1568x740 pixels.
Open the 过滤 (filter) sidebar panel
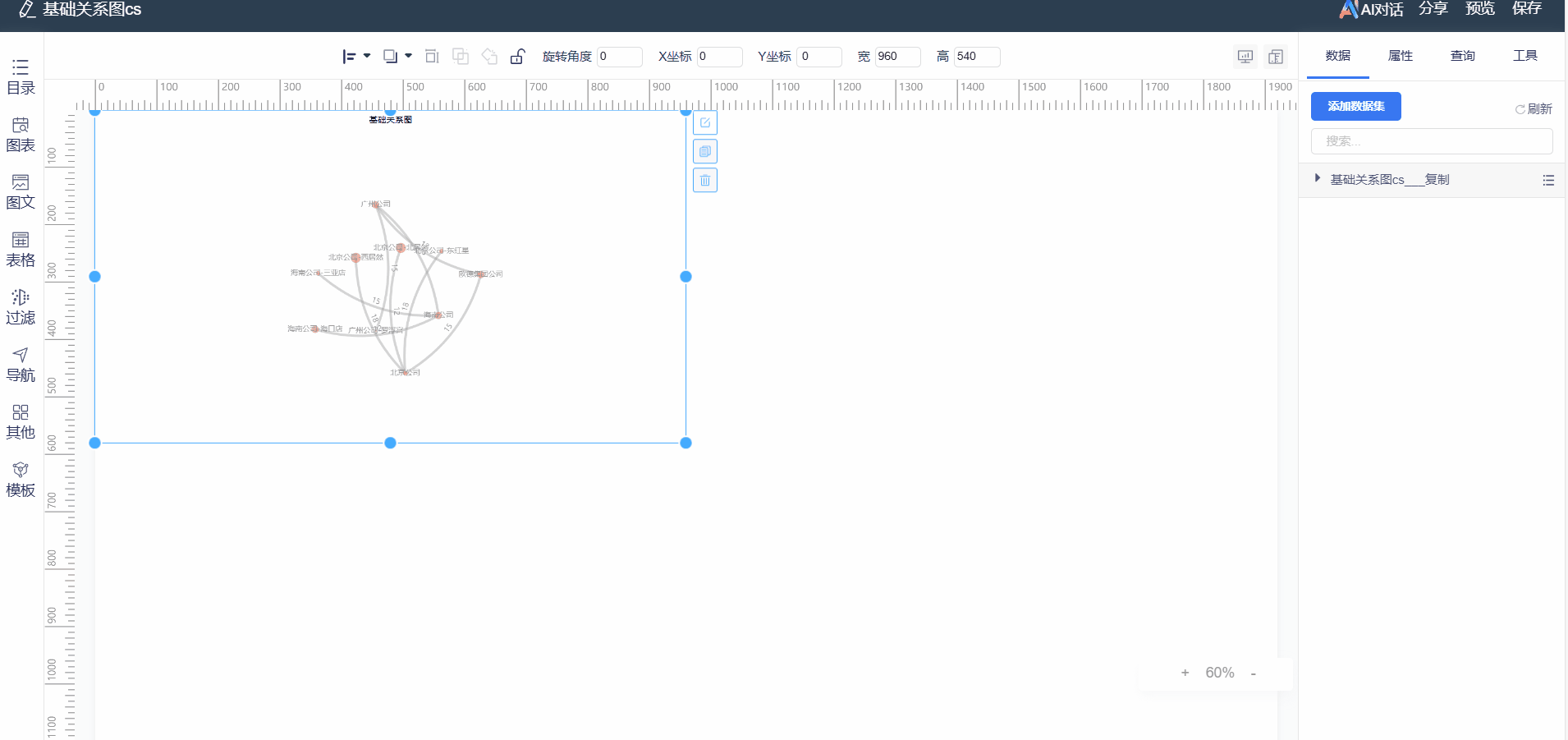pos(21,307)
